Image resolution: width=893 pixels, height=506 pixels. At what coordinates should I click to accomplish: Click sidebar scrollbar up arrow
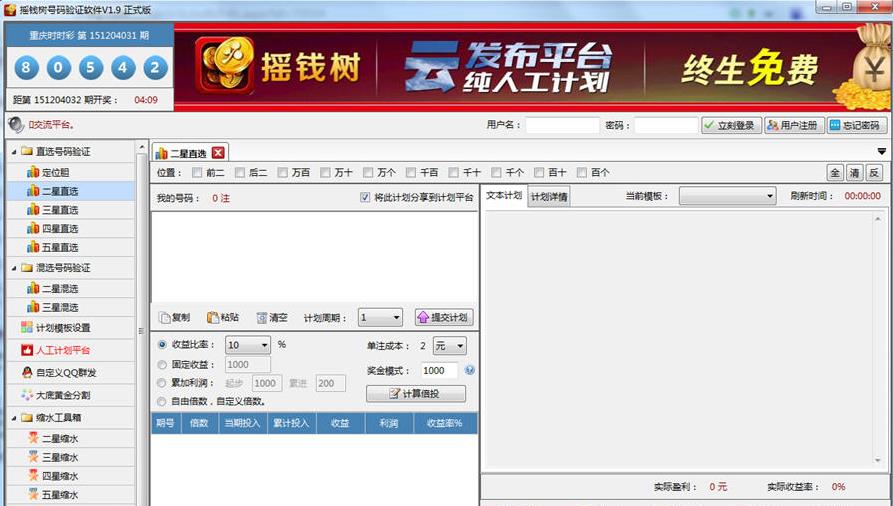click(142, 148)
